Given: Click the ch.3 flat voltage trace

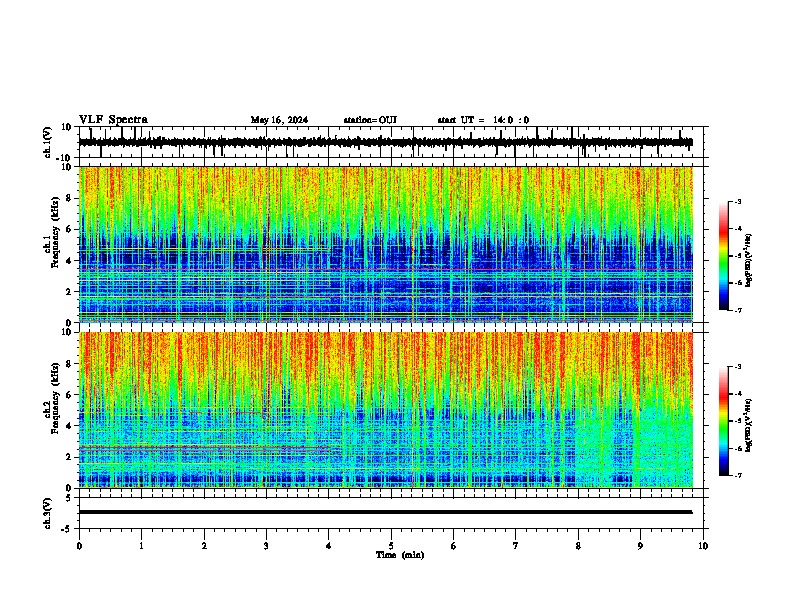Looking at the screenshot, I should coord(385,512).
